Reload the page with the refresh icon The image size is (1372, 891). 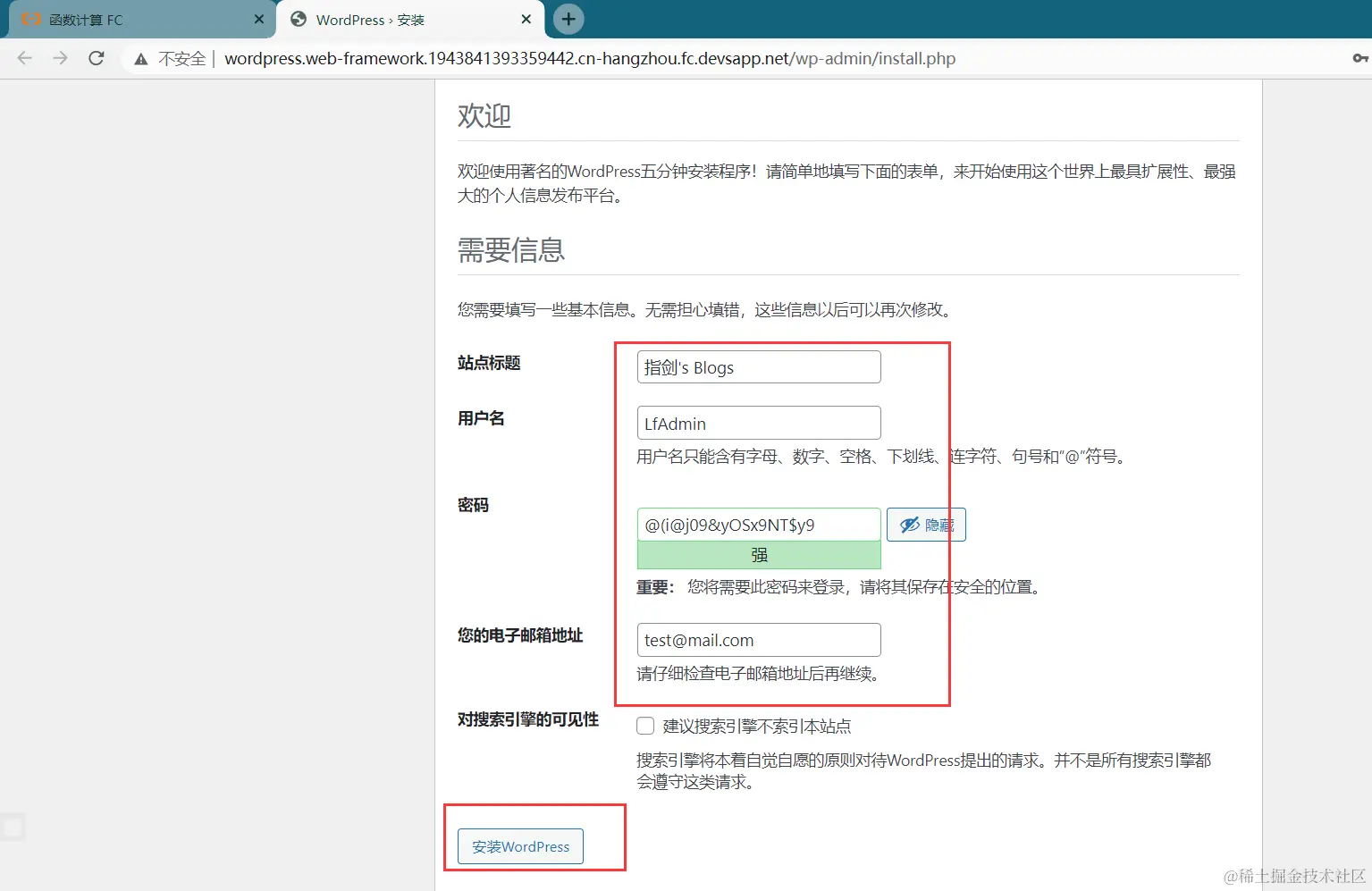pyautogui.click(x=97, y=58)
